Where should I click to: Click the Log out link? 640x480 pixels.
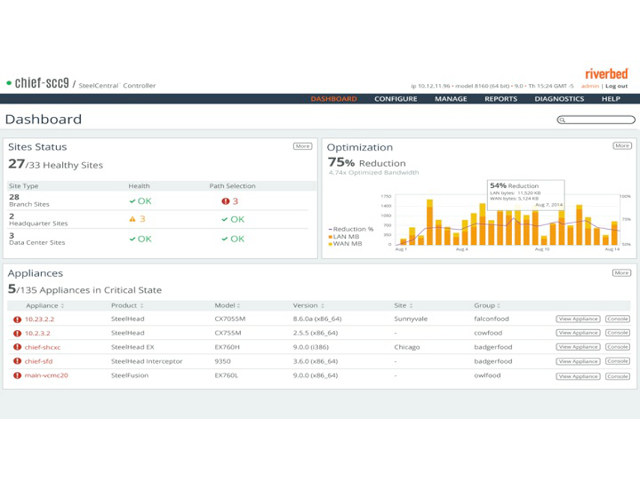[x=617, y=86]
